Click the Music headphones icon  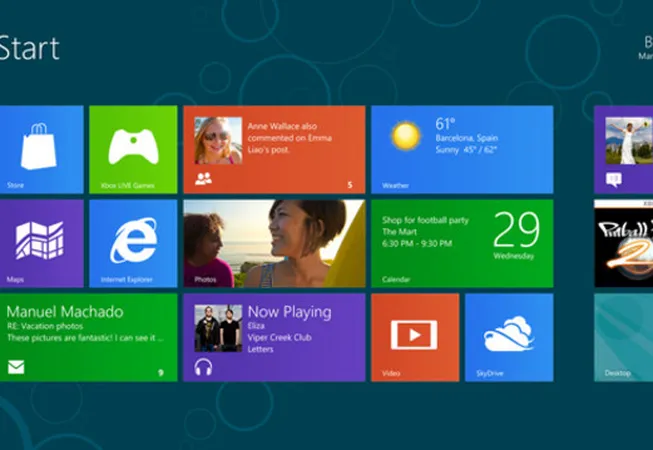pos(203,367)
